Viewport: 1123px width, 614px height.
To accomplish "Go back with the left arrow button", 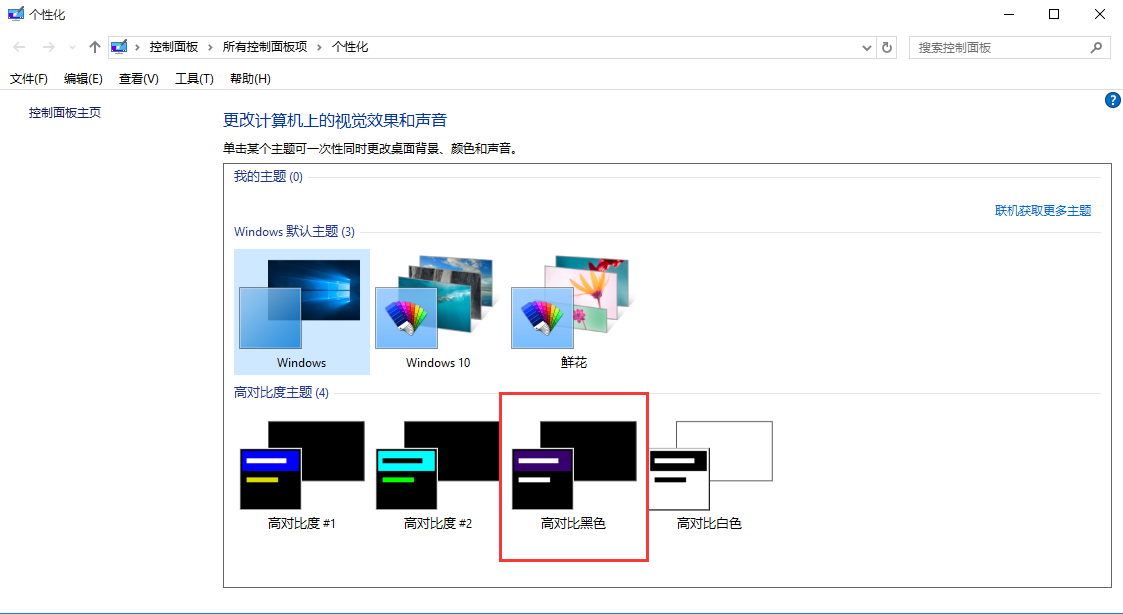I will point(19,47).
